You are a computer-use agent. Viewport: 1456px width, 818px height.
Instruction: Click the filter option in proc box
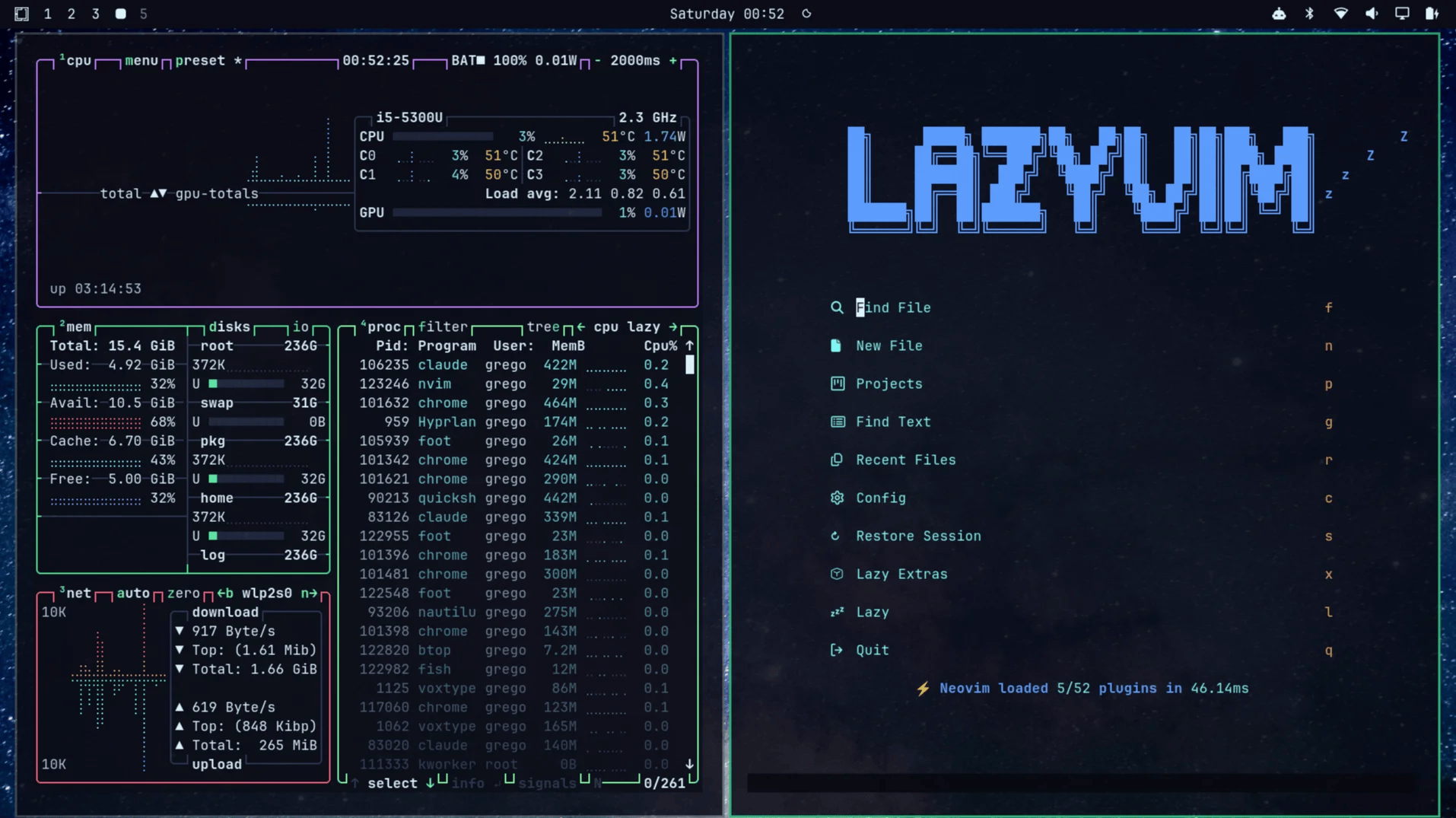[x=443, y=326]
